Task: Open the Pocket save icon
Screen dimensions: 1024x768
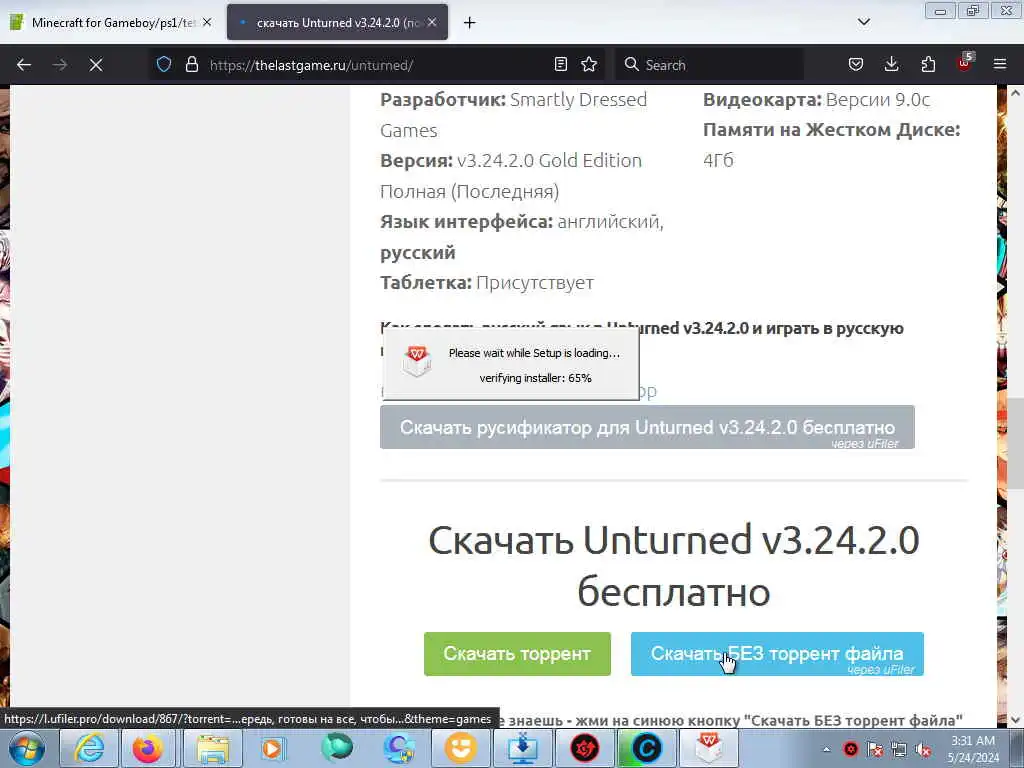Action: click(x=856, y=64)
